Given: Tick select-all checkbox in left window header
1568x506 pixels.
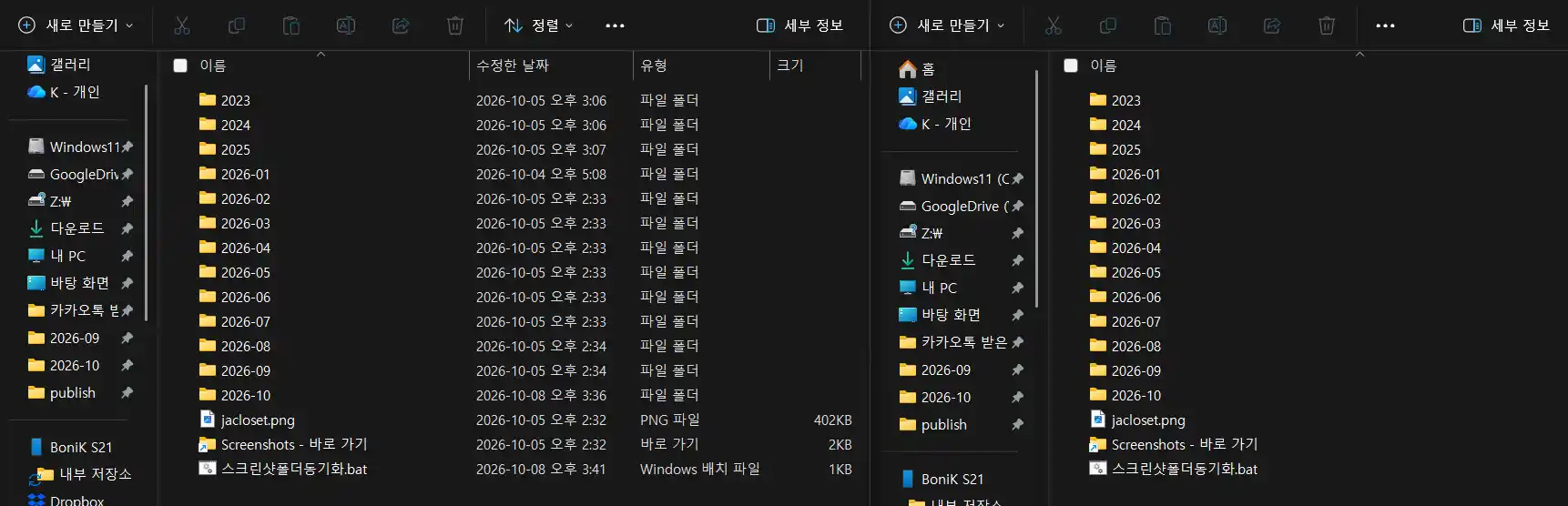Looking at the screenshot, I should (x=180, y=66).
